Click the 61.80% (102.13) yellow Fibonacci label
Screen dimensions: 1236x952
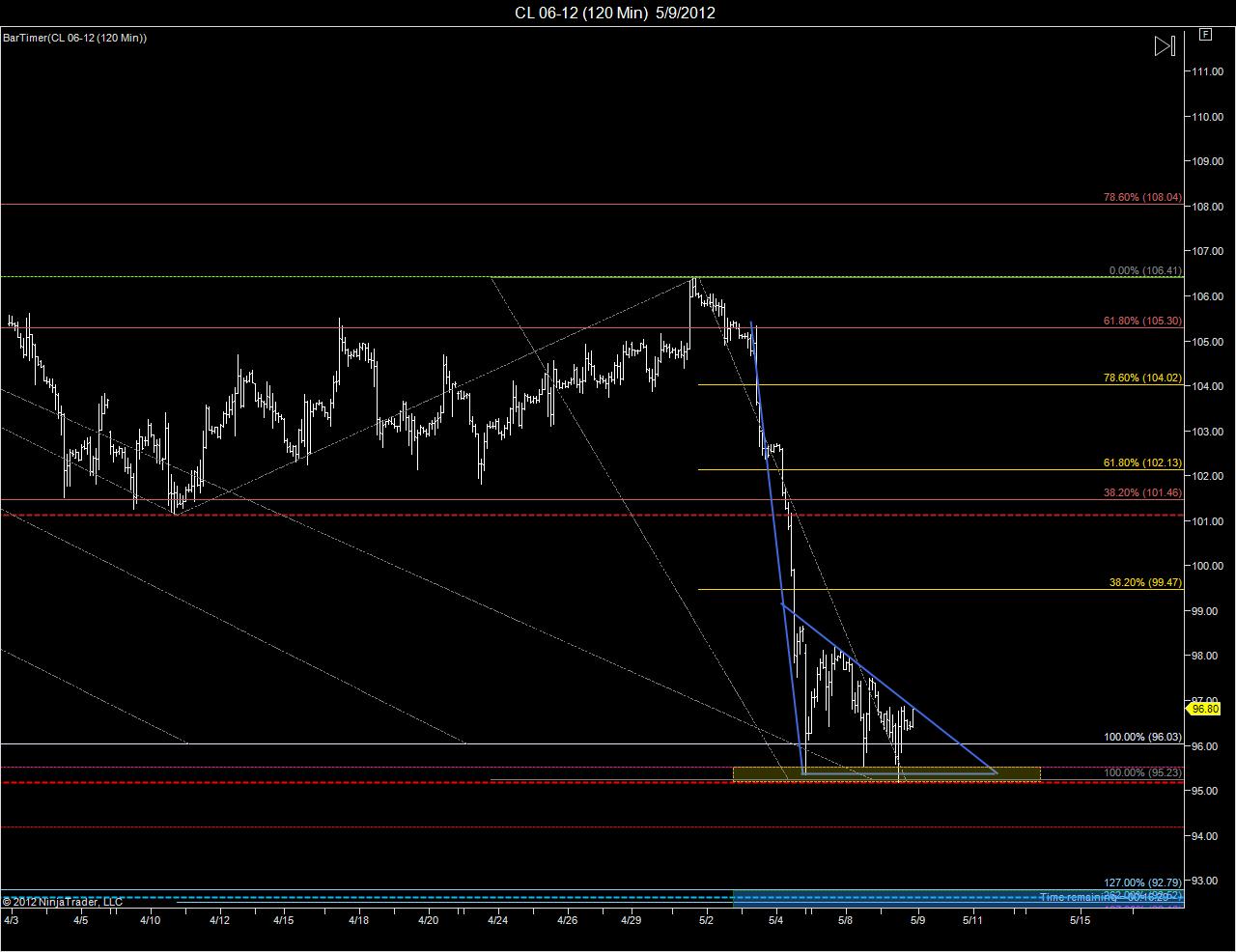[1142, 462]
